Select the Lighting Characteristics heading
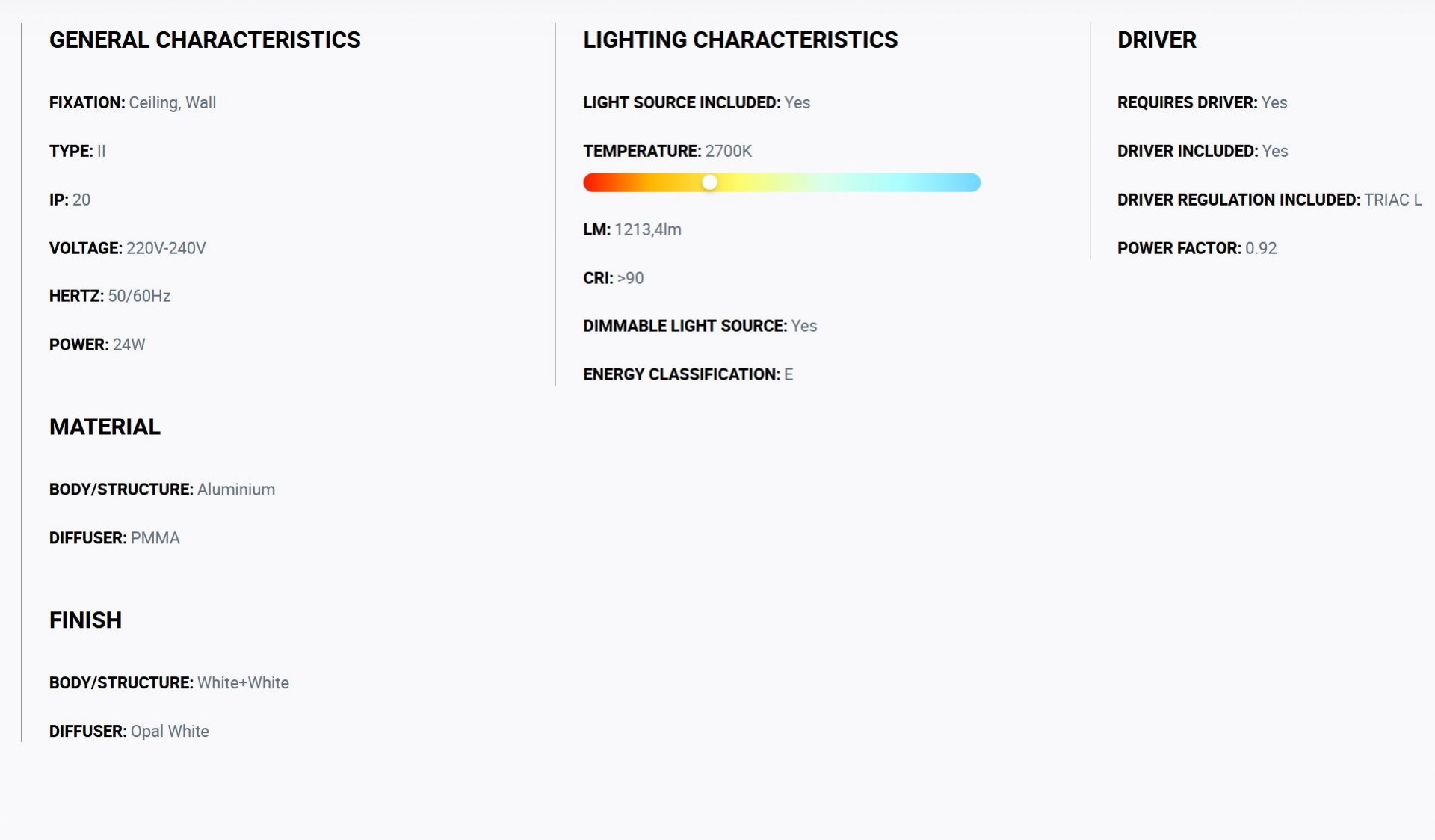The height and width of the screenshot is (840, 1435). tap(740, 40)
